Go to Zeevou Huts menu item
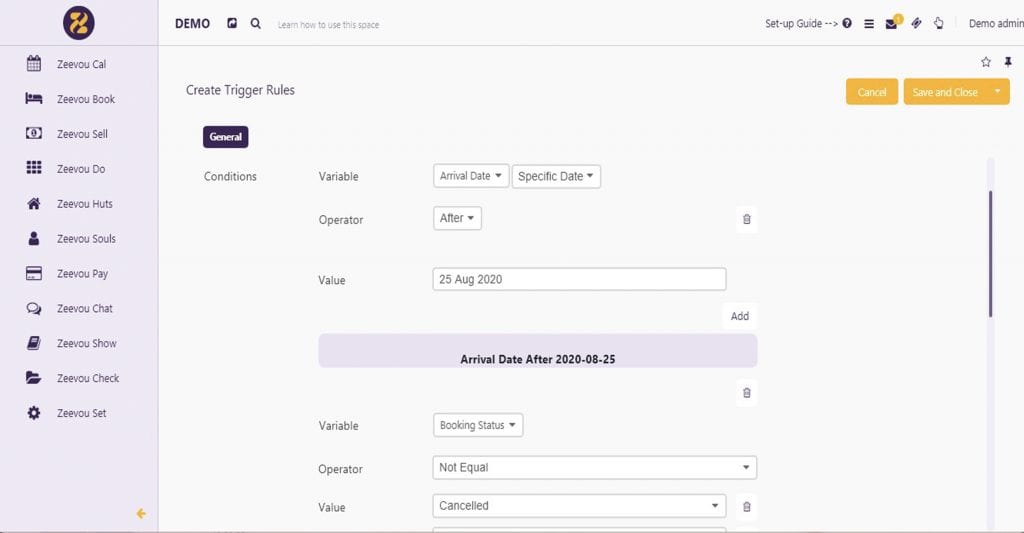The width and height of the screenshot is (1024, 533). pos(84,204)
